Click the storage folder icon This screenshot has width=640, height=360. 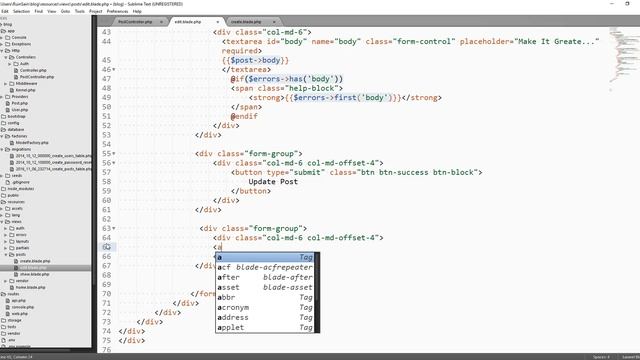pos(4,320)
